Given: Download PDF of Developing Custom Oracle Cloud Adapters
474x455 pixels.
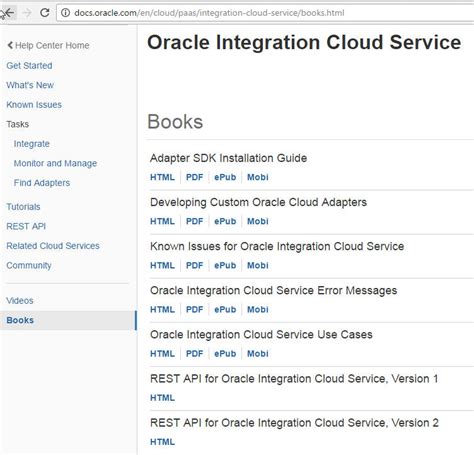Looking at the screenshot, I should pyautogui.click(x=194, y=221).
